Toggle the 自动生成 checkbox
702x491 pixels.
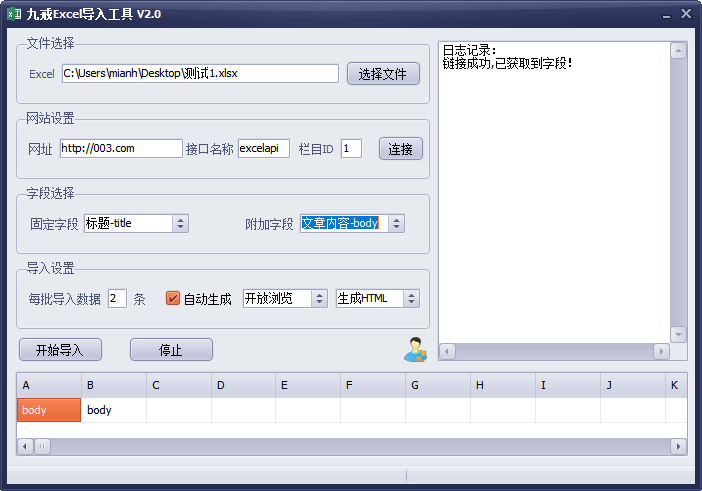(172, 298)
